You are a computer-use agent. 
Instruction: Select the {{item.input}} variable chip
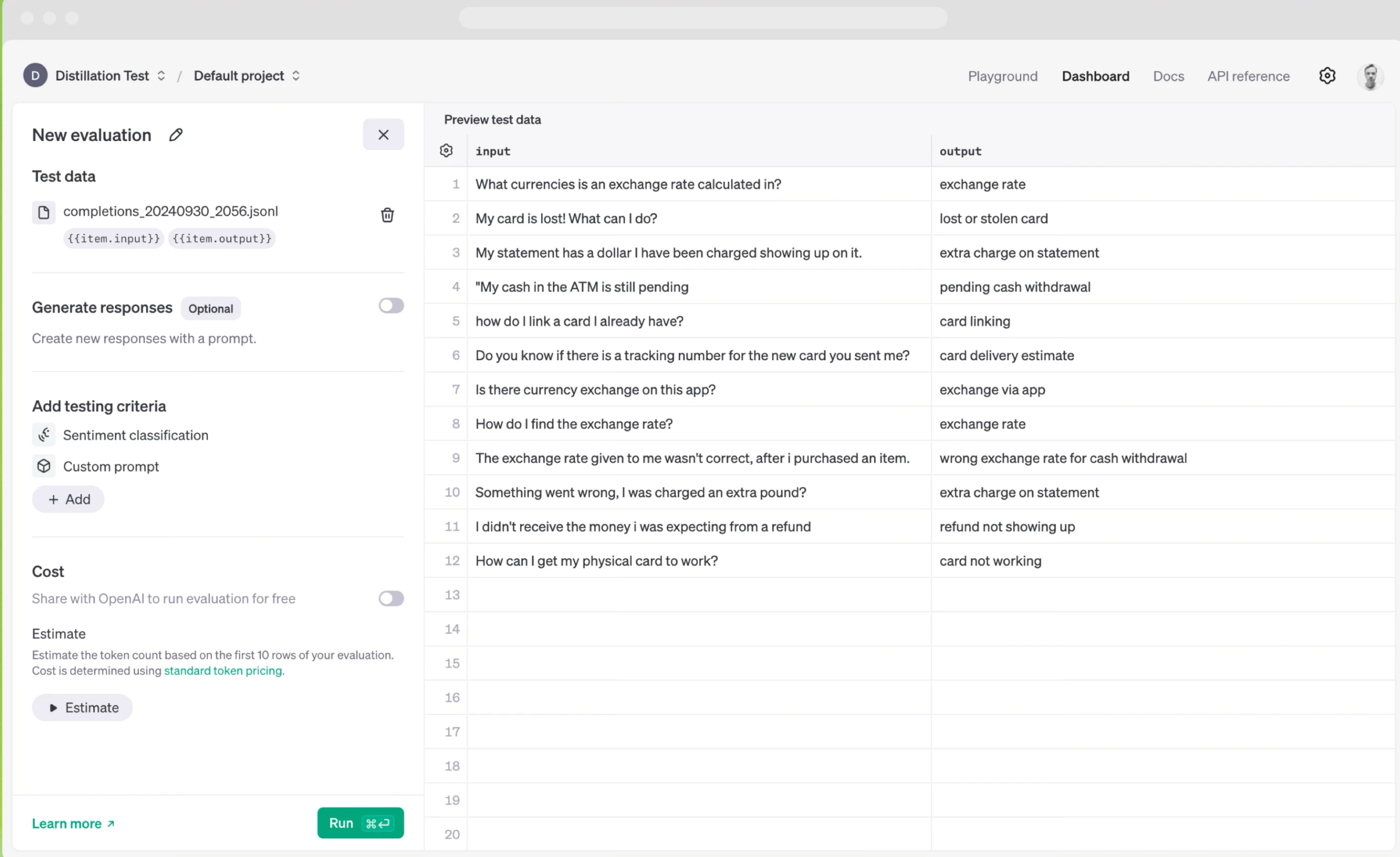click(x=114, y=239)
